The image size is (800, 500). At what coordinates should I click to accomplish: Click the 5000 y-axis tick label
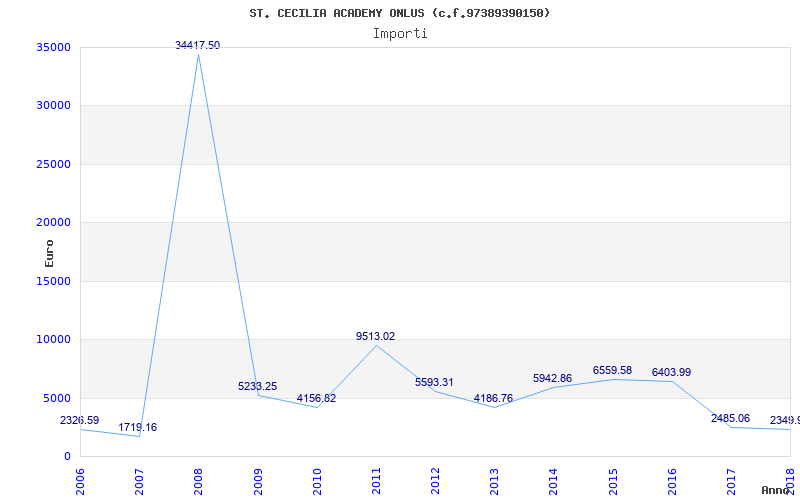(x=57, y=398)
